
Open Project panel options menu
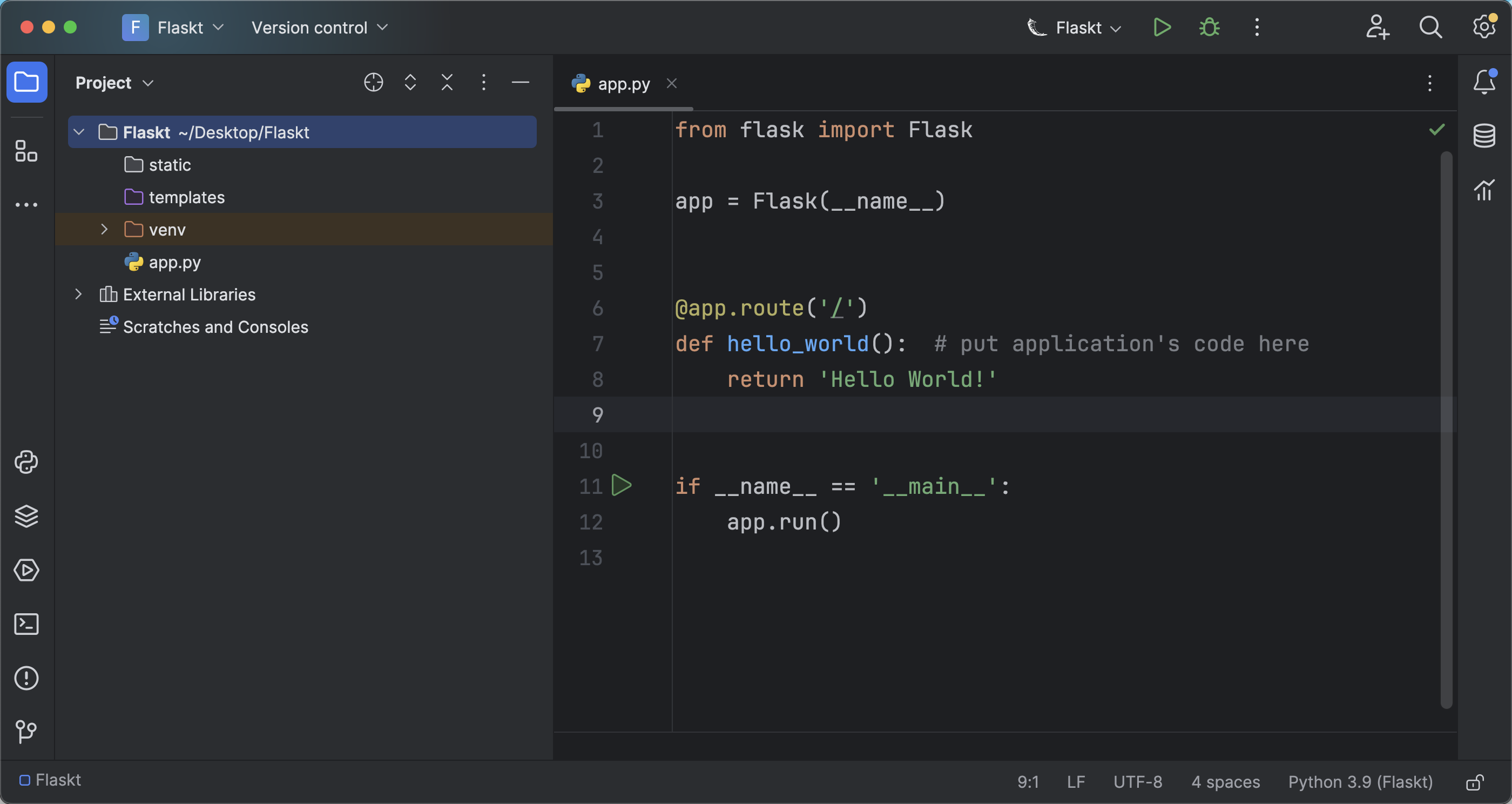tap(484, 82)
